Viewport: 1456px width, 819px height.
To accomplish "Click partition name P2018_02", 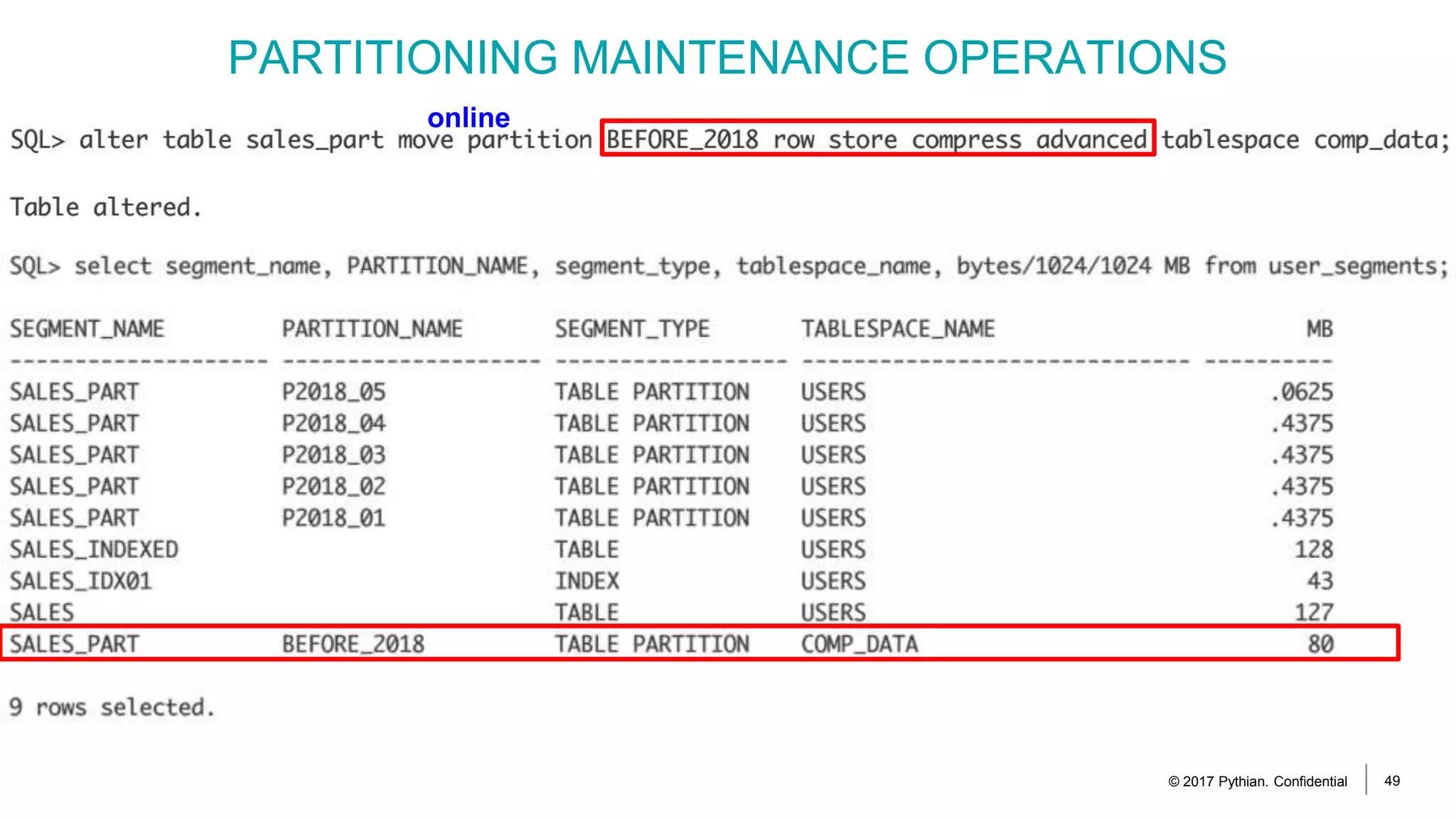I will click(333, 486).
